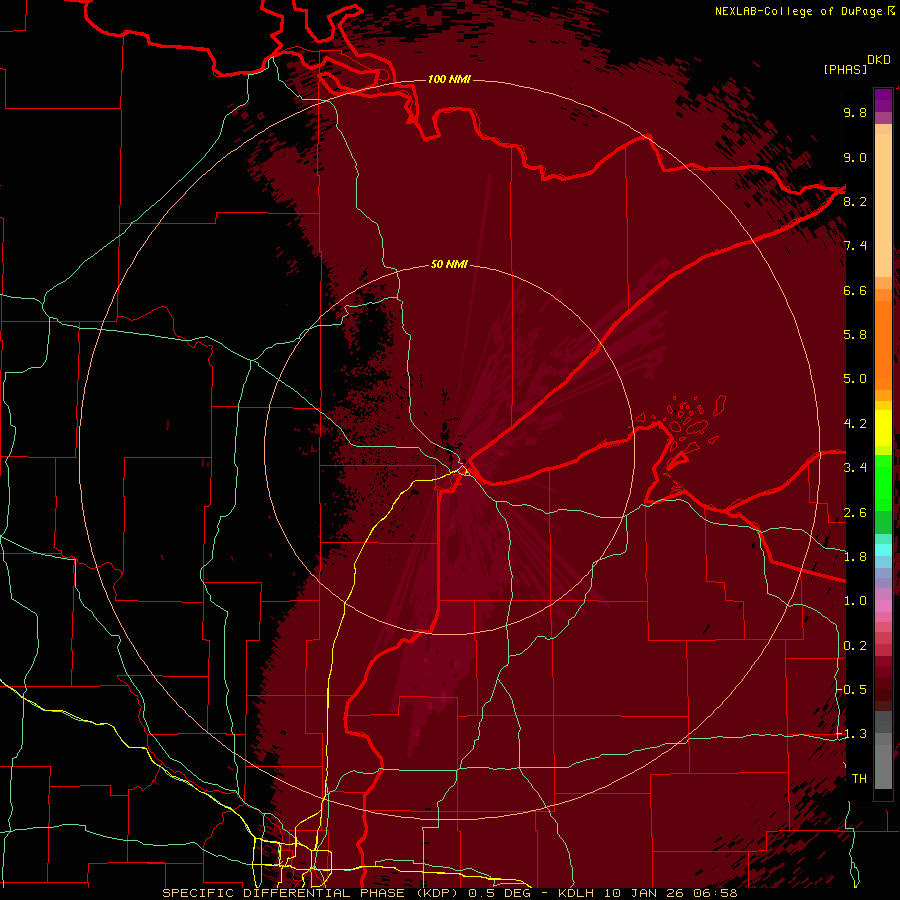Click the DKD label above the color scale
The image size is (900, 900).
click(879, 60)
